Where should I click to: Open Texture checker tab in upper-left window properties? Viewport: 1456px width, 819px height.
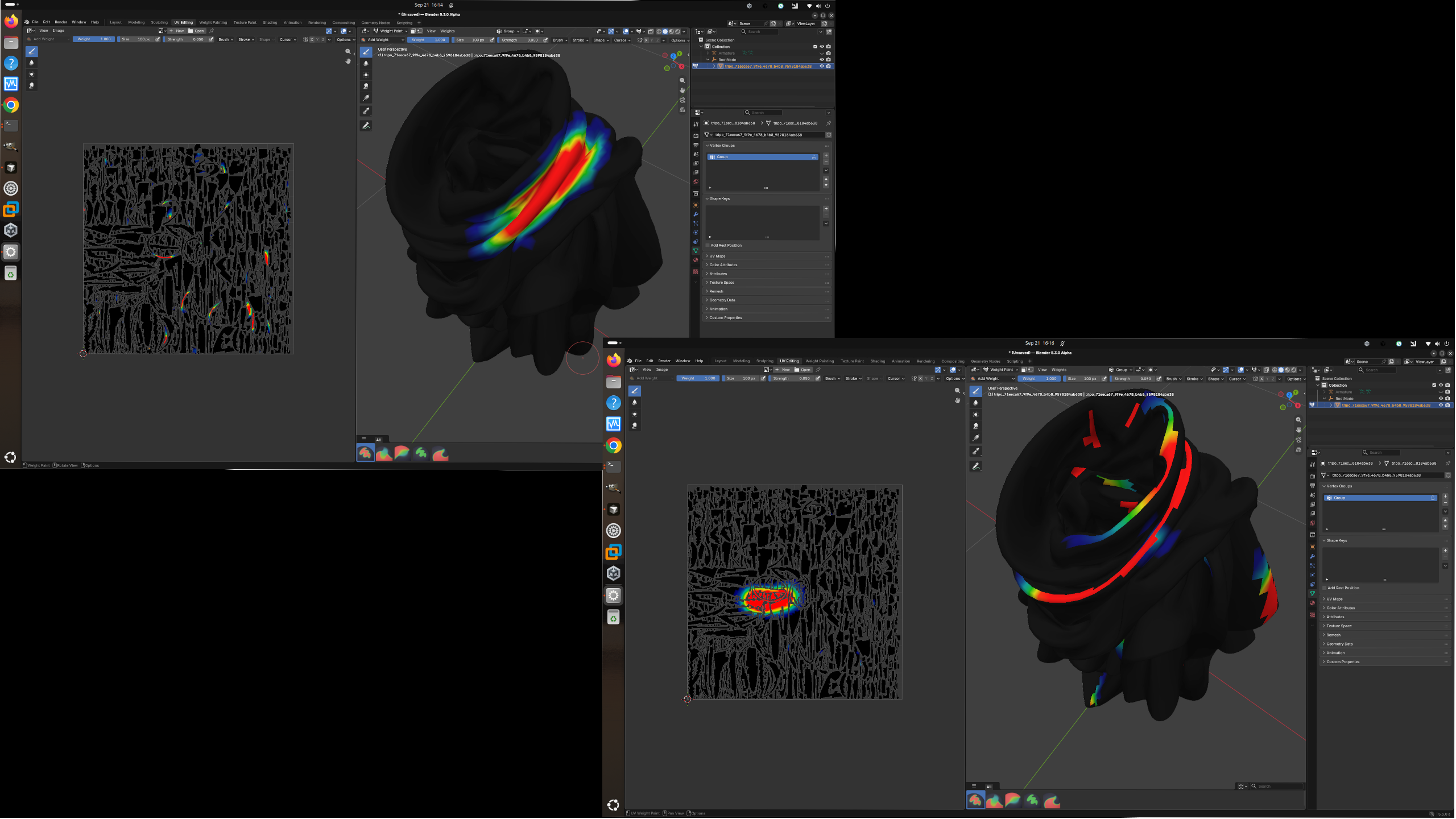(x=696, y=272)
